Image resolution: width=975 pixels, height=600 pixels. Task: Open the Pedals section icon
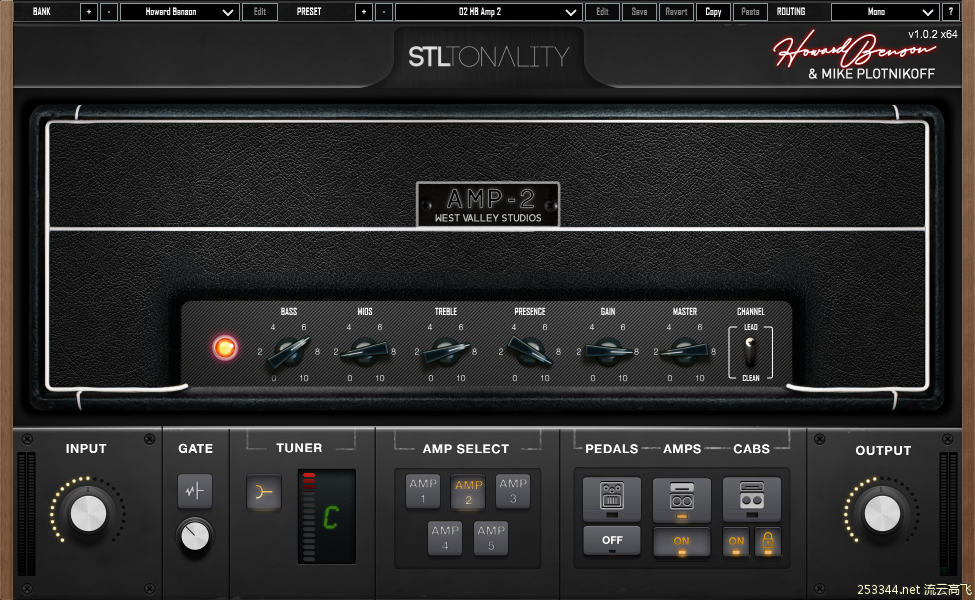pos(612,499)
